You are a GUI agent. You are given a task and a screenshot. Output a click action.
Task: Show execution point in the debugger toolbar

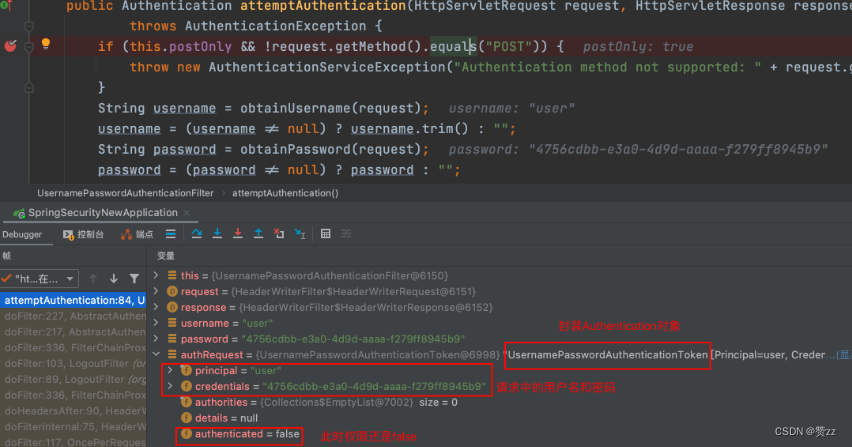(x=171, y=234)
